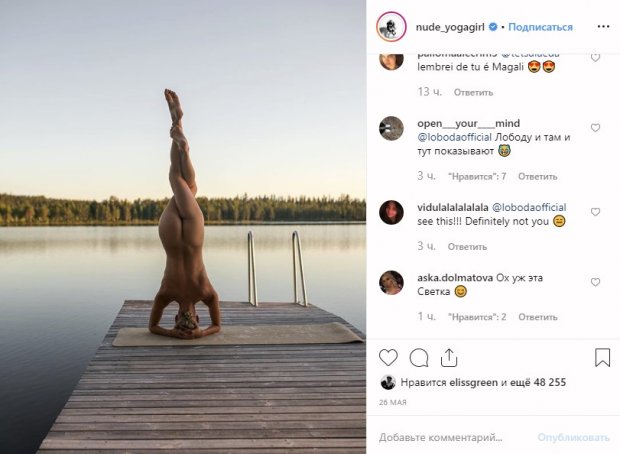Like the post with the heart icon
The image size is (620, 454).
coord(388,357)
